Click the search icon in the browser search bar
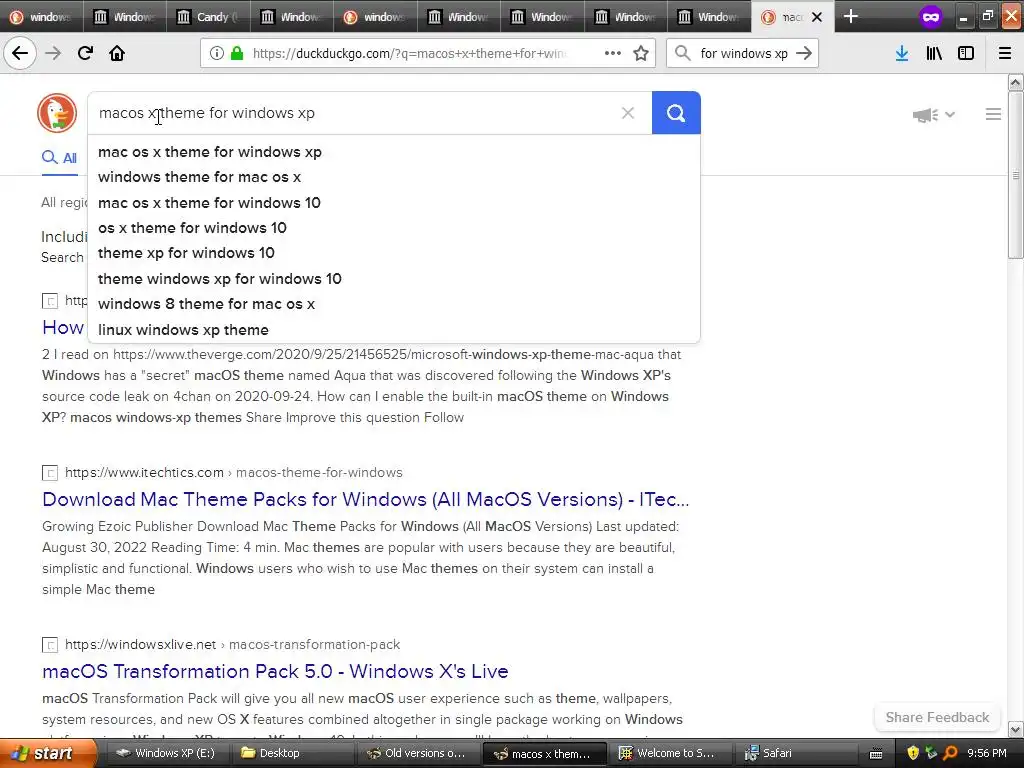 [682, 54]
